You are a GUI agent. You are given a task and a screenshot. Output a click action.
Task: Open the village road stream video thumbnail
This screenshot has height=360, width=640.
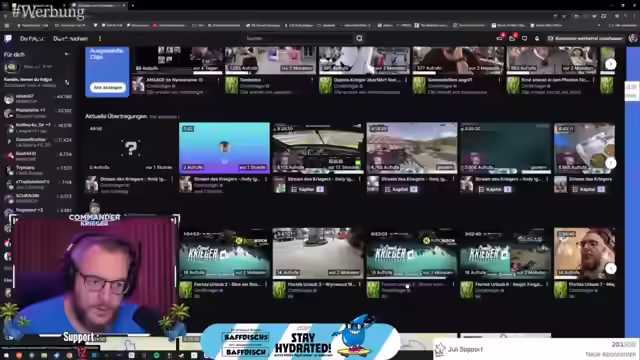[x=412, y=148]
